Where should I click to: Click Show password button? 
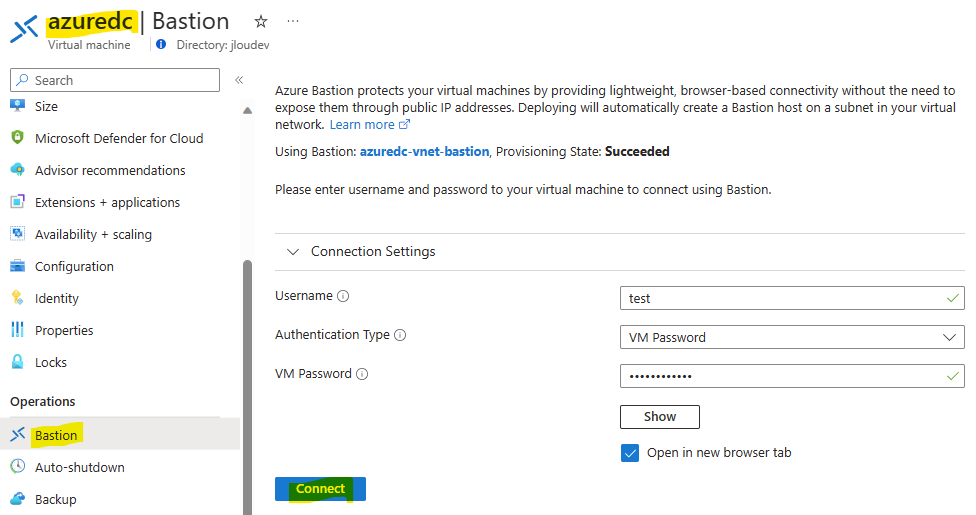point(659,417)
